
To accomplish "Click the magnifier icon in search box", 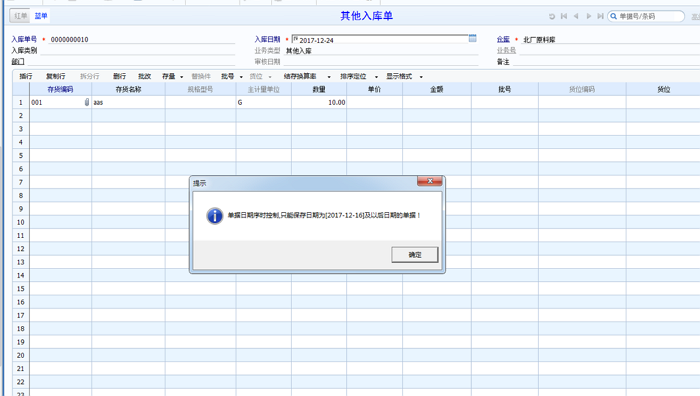I will (614, 17).
